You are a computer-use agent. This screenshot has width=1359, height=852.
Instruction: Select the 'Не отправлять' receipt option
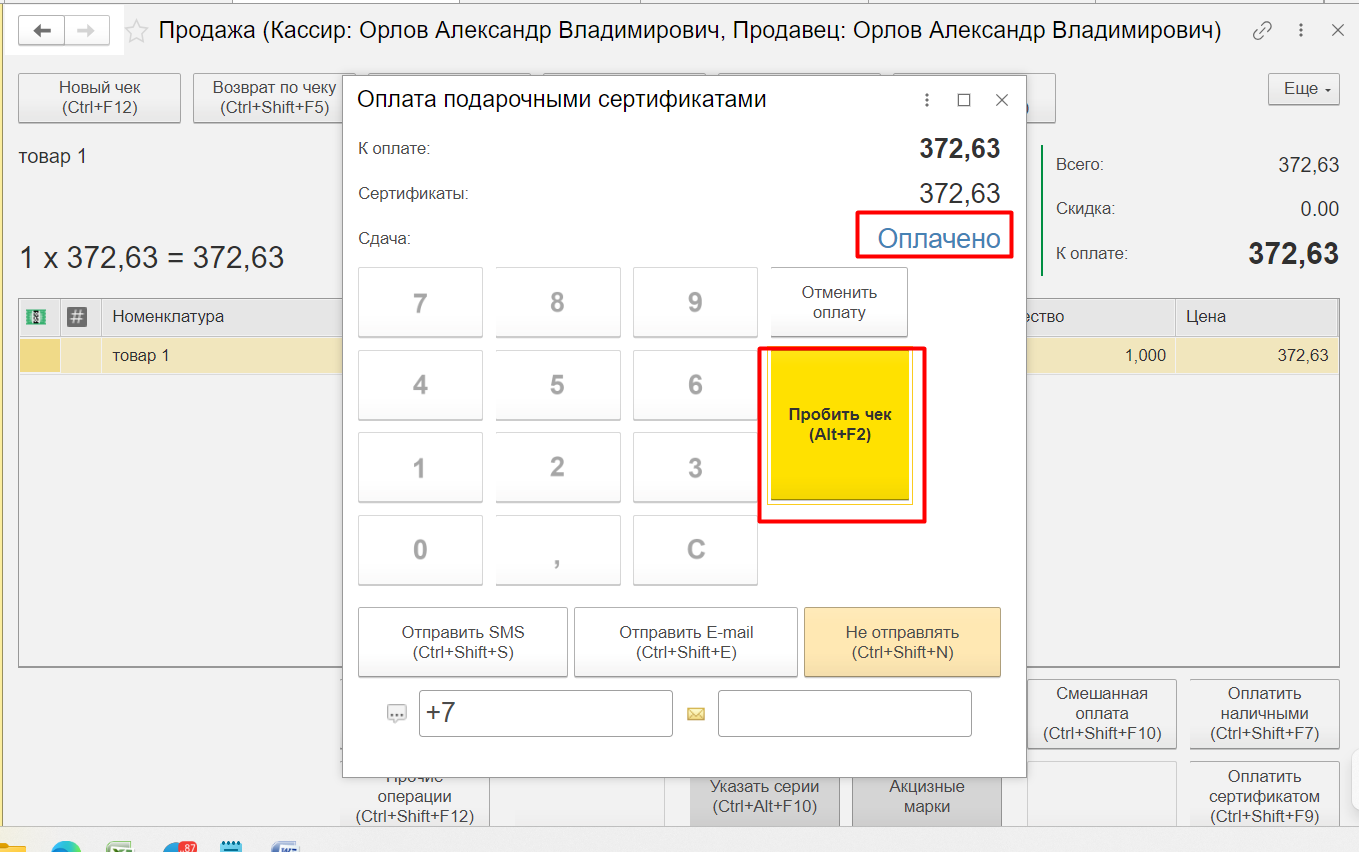(901, 642)
